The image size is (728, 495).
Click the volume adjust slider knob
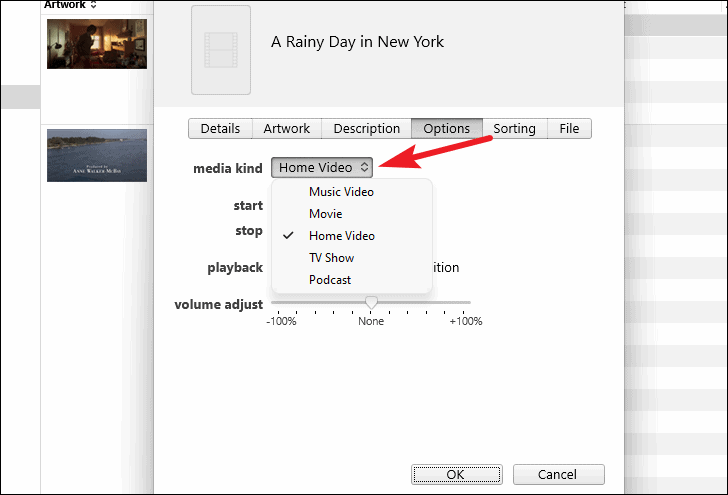pyautogui.click(x=371, y=302)
